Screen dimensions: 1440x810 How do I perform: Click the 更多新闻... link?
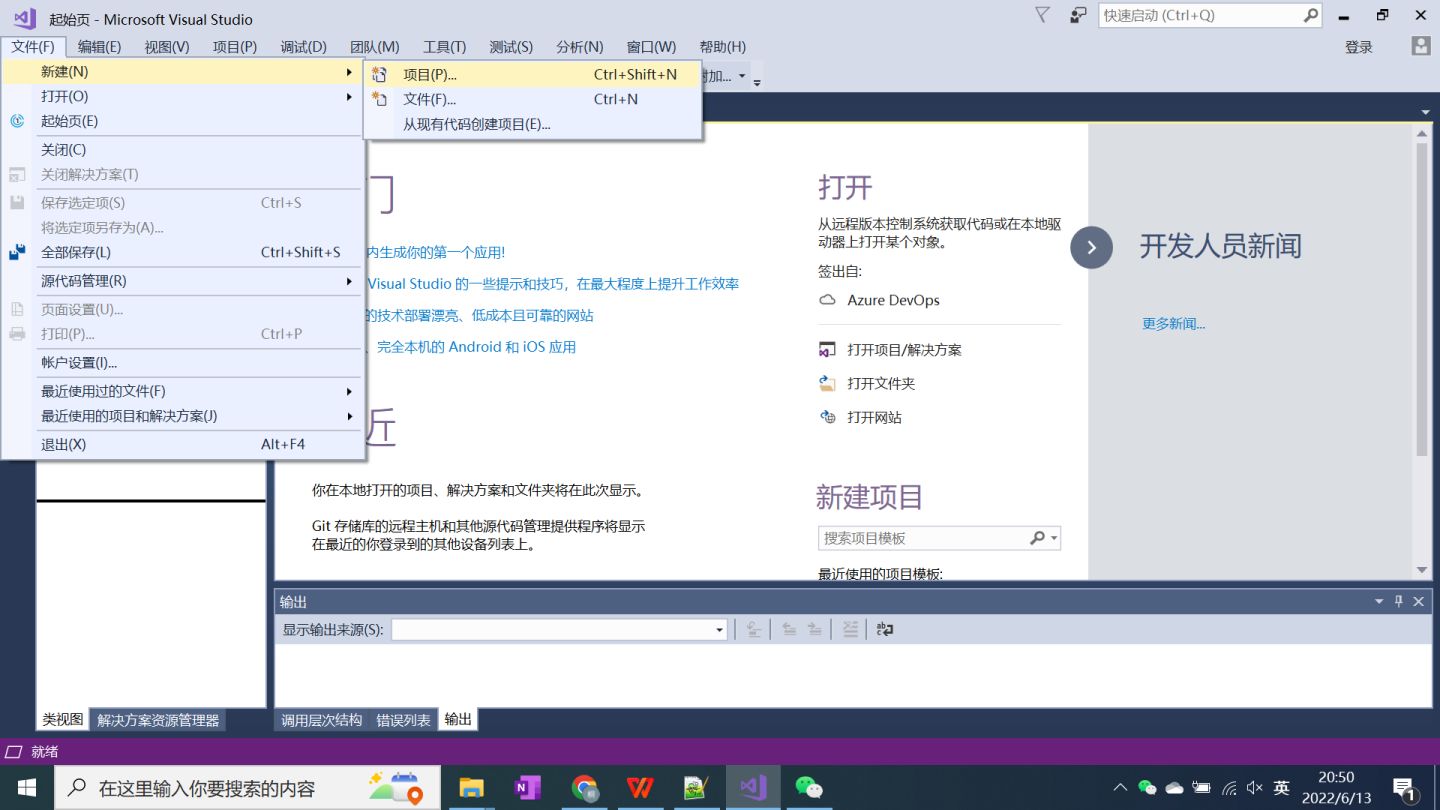tap(1173, 324)
